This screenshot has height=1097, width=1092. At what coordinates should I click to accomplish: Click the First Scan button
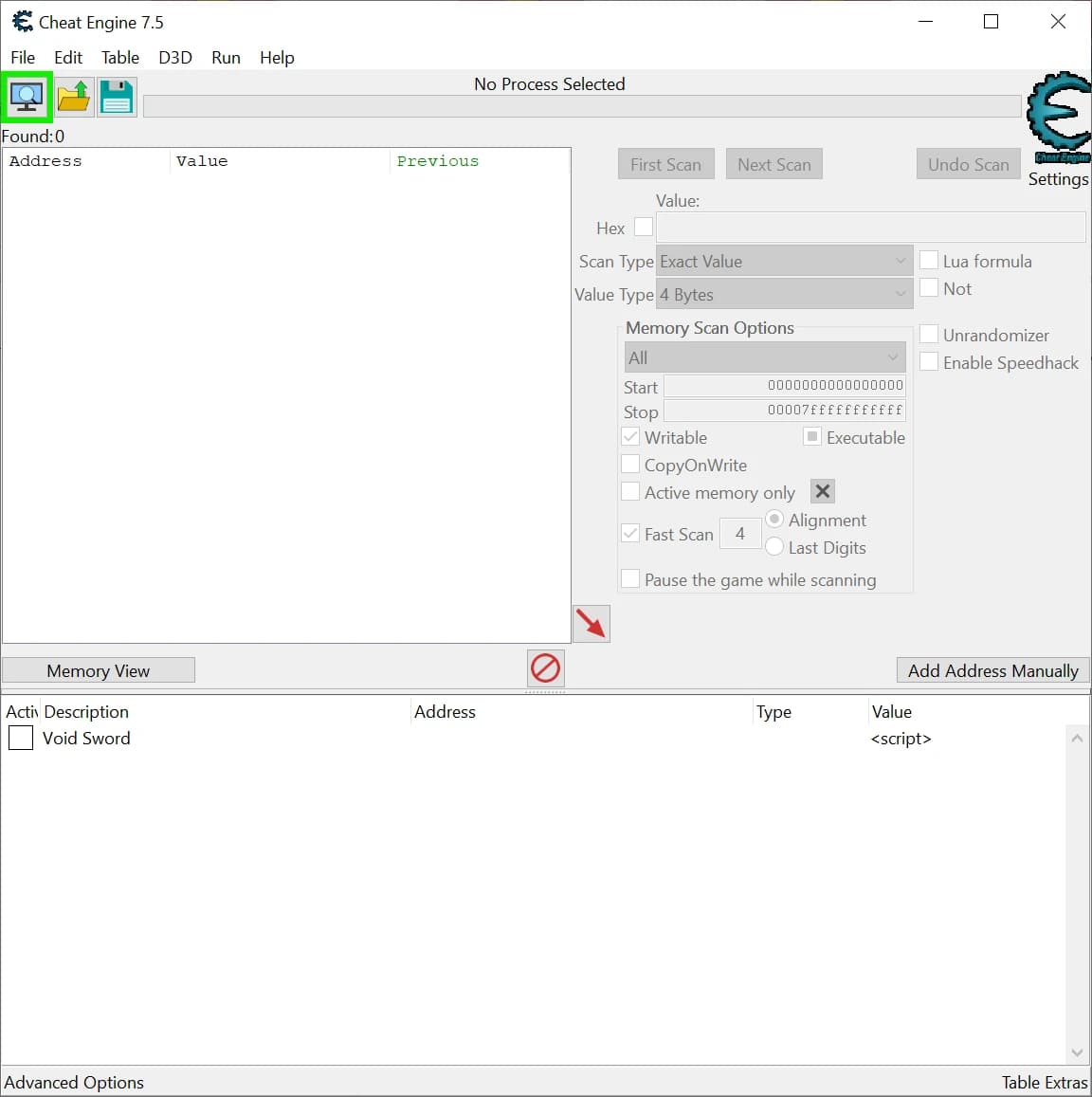tap(666, 164)
